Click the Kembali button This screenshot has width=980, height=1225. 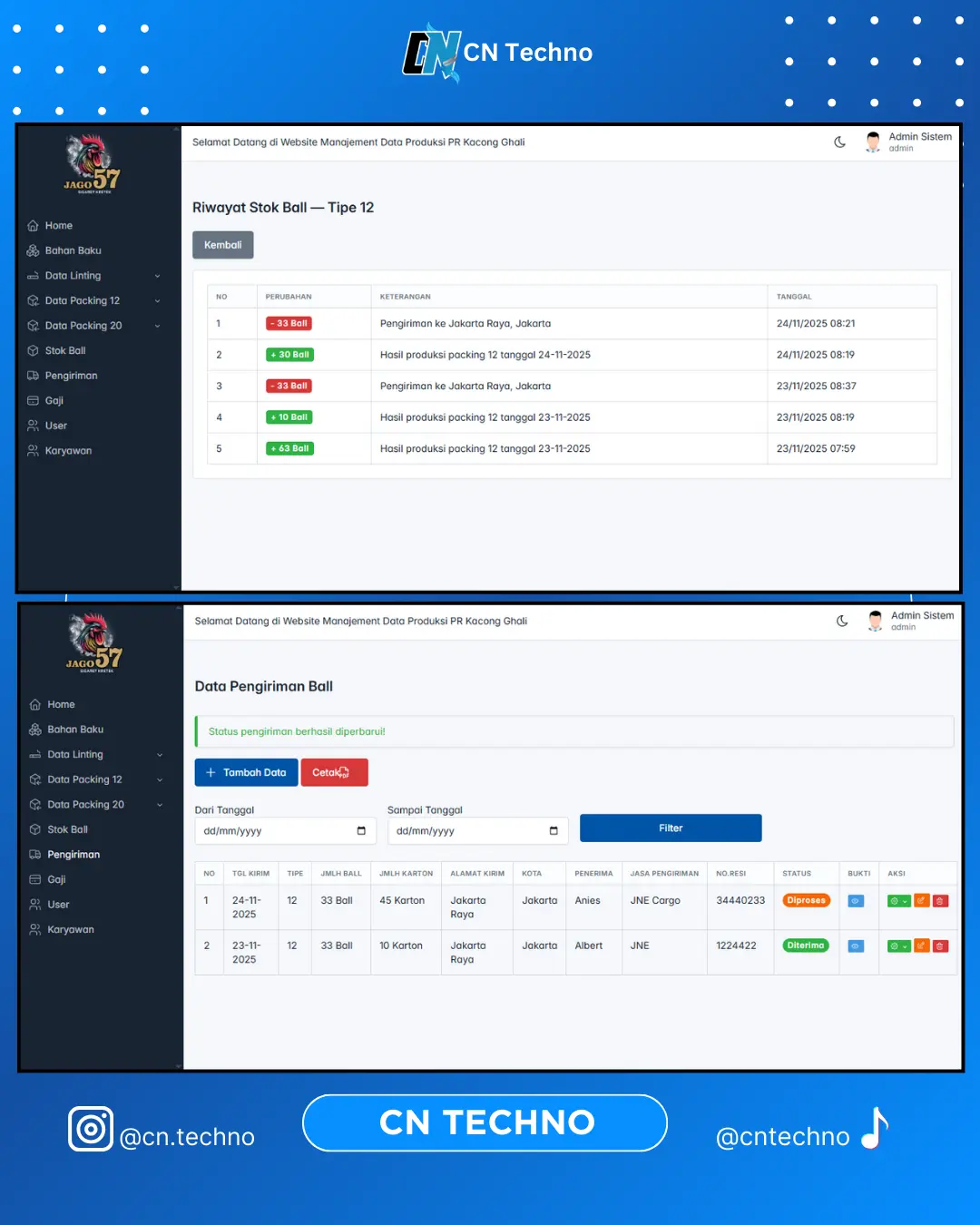tap(222, 245)
